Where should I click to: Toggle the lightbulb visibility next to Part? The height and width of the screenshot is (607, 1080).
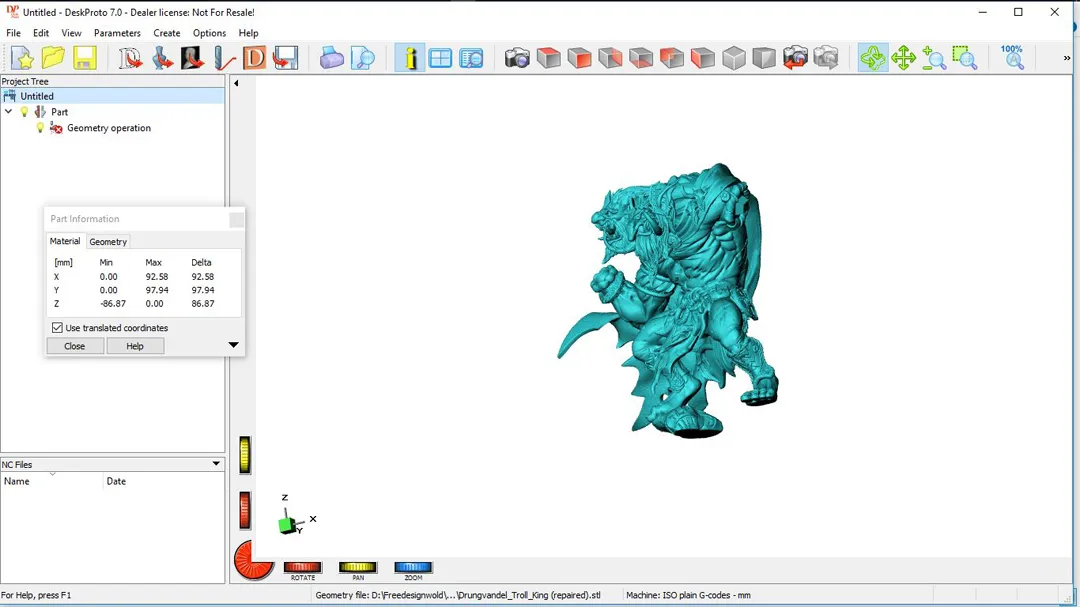(x=25, y=112)
